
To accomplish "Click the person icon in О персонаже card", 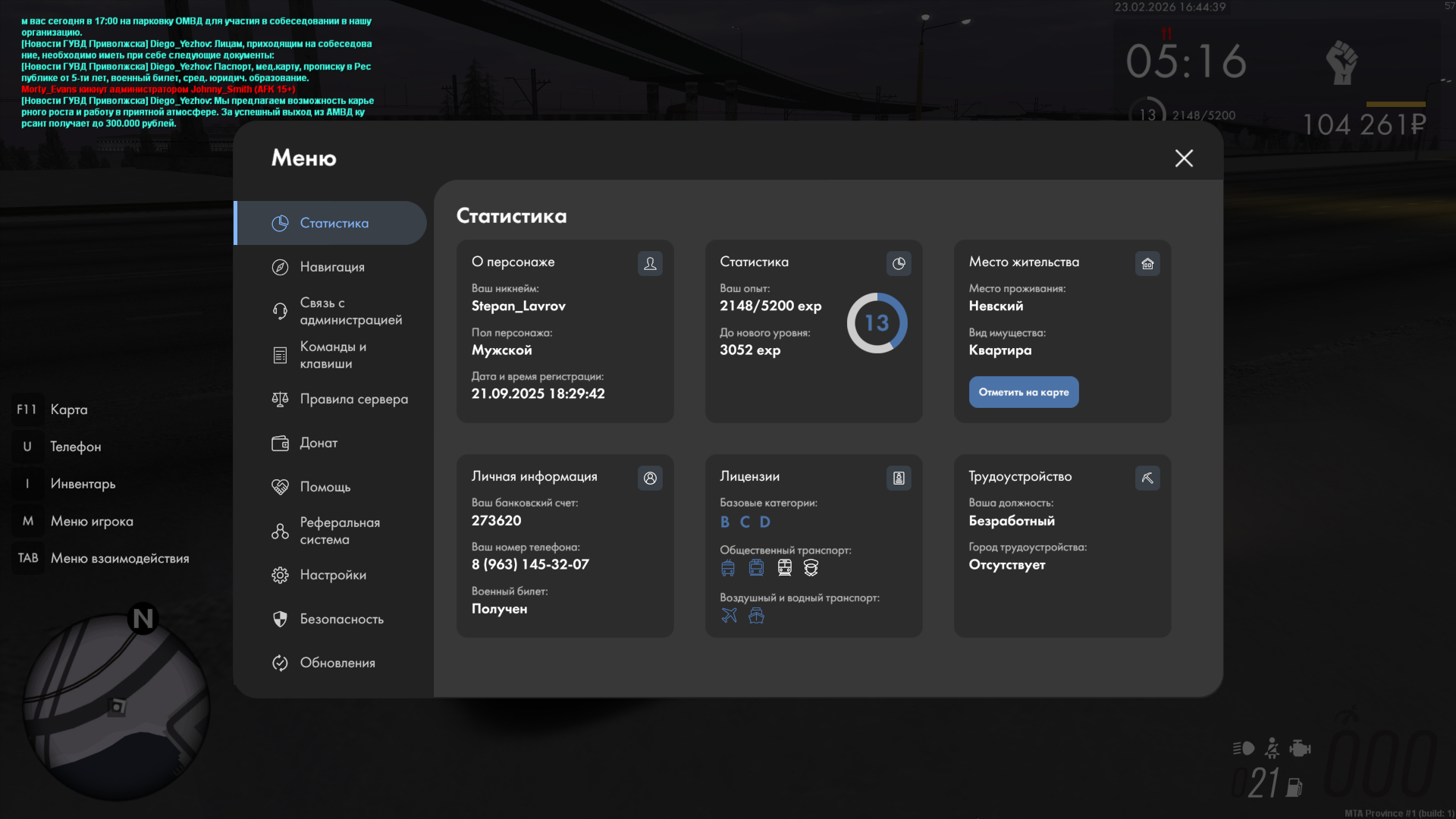I will (650, 263).
